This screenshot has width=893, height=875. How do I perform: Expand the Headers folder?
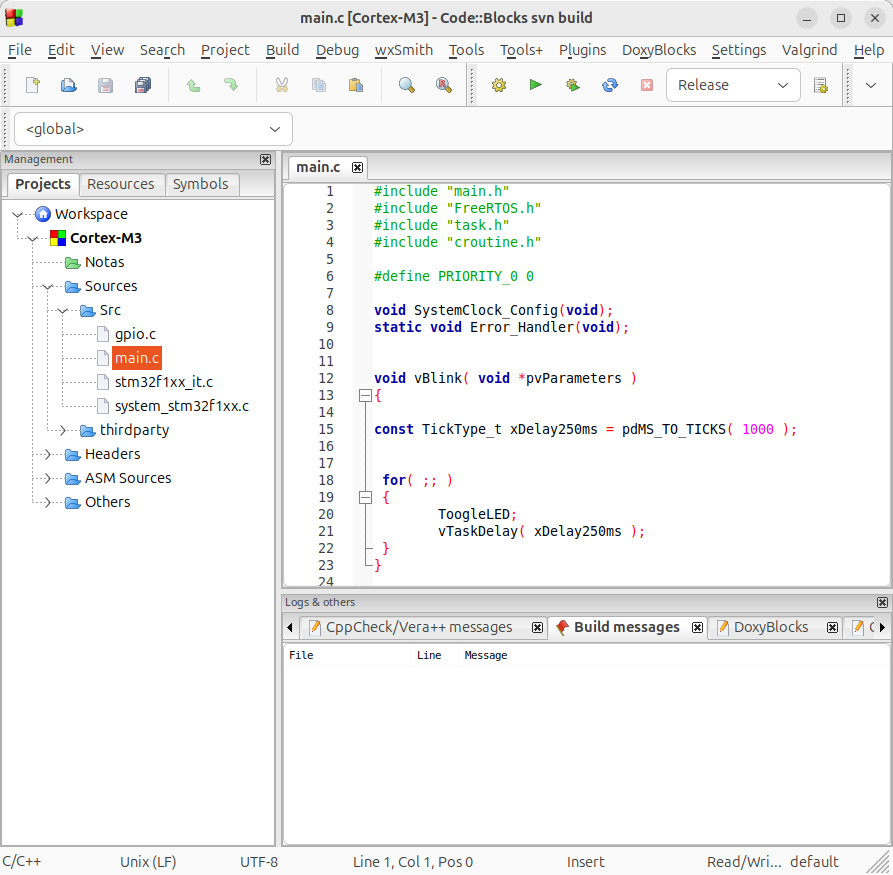click(48, 454)
